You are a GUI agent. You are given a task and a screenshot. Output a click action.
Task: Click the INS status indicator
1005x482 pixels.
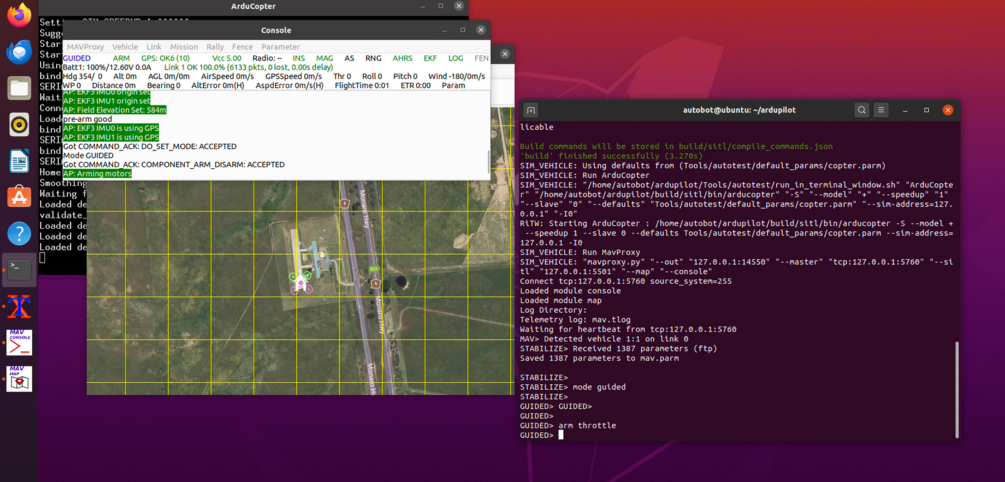(x=299, y=58)
